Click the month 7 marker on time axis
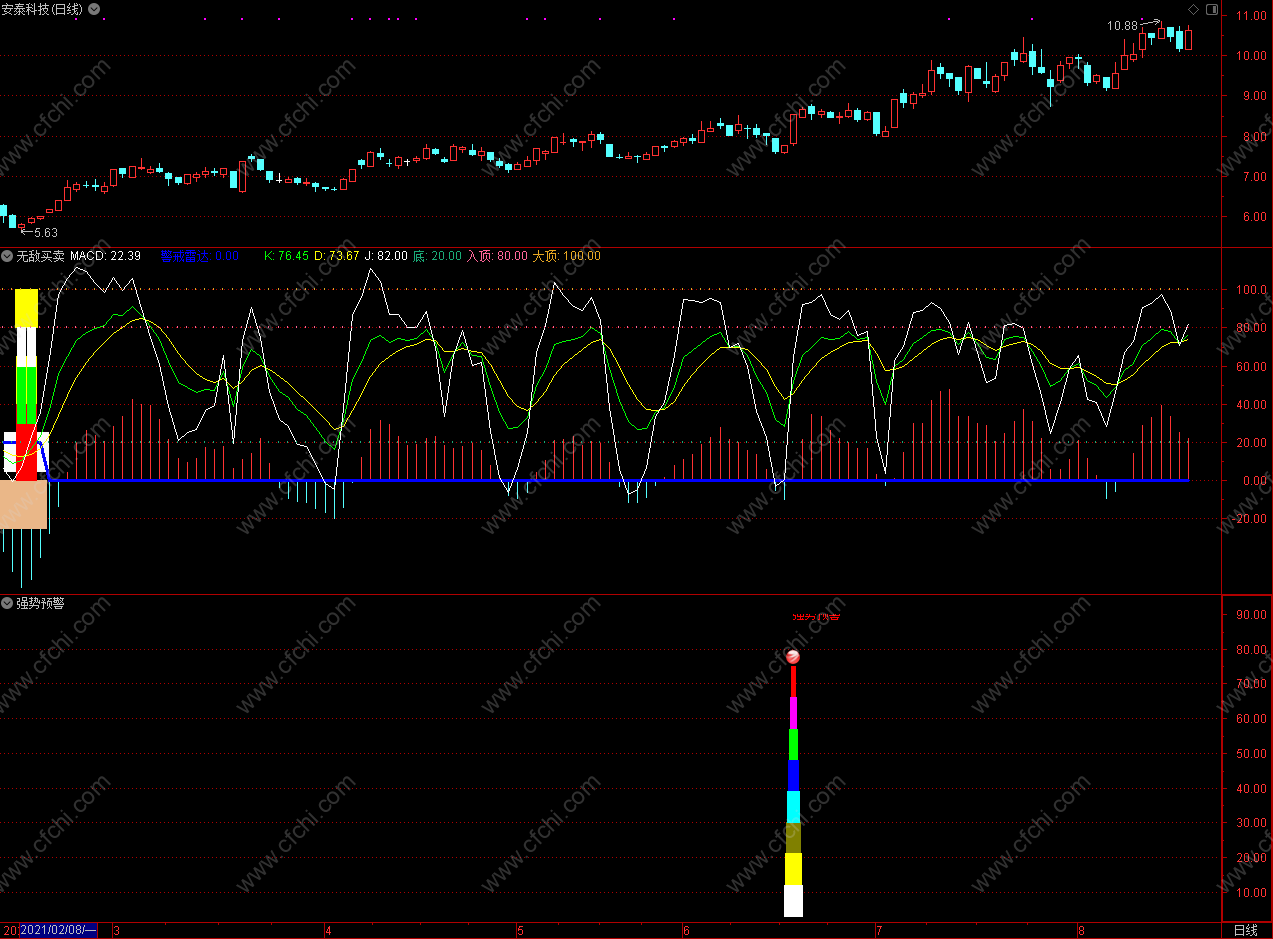 (878, 930)
